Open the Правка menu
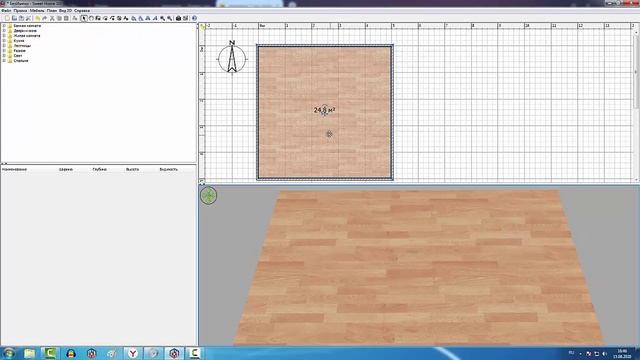 [20, 11]
